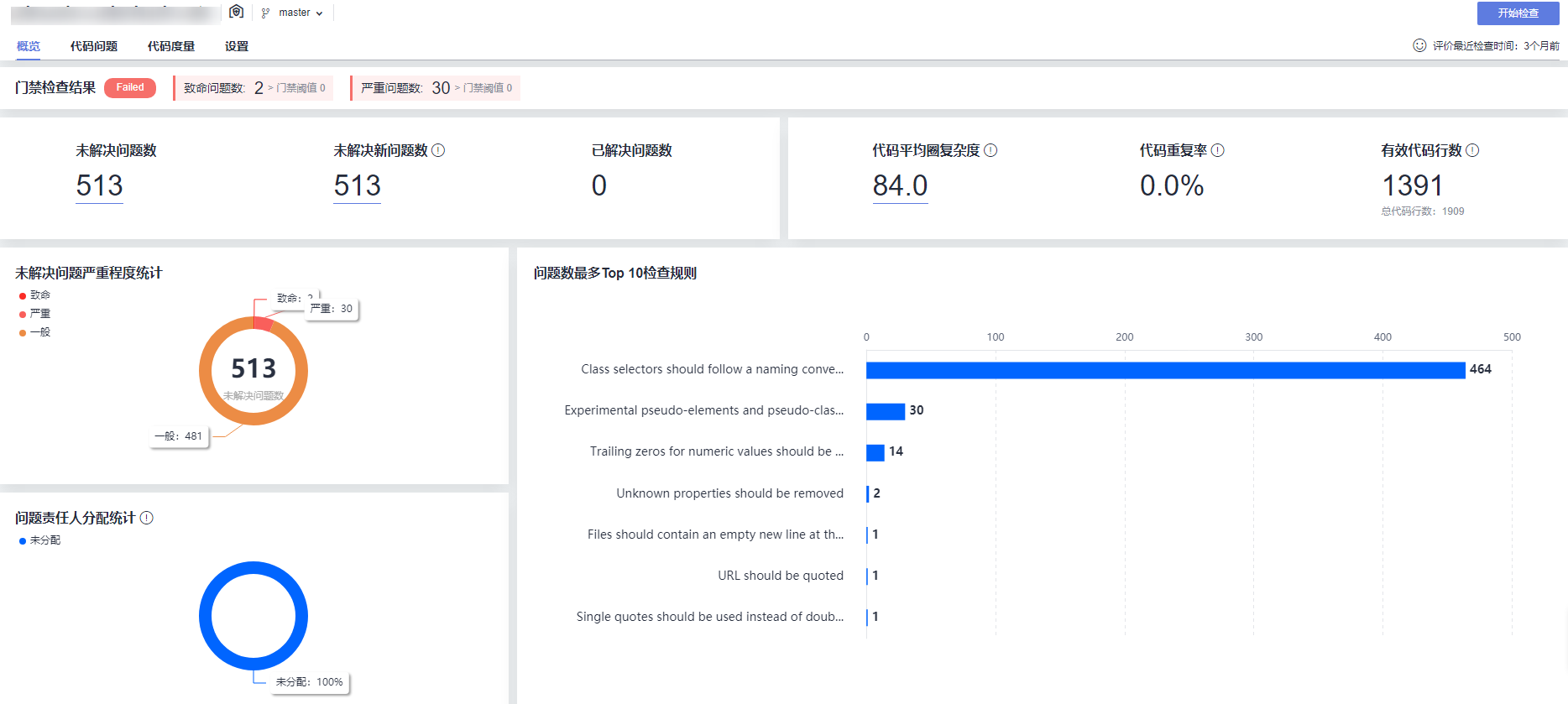Click the Trailing zeros bar with 14

pos(875,452)
